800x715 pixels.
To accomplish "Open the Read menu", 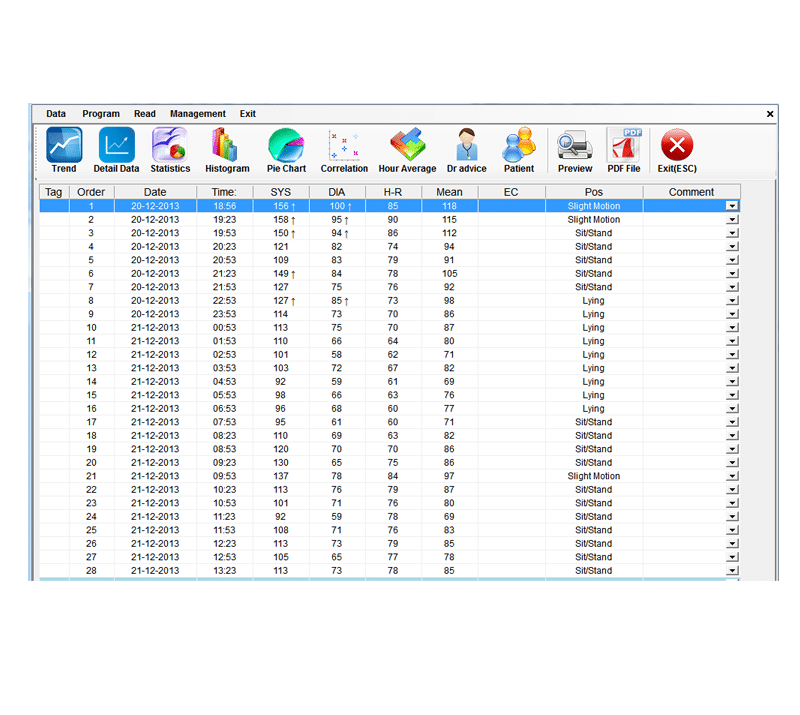I will (x=145, y=114).
